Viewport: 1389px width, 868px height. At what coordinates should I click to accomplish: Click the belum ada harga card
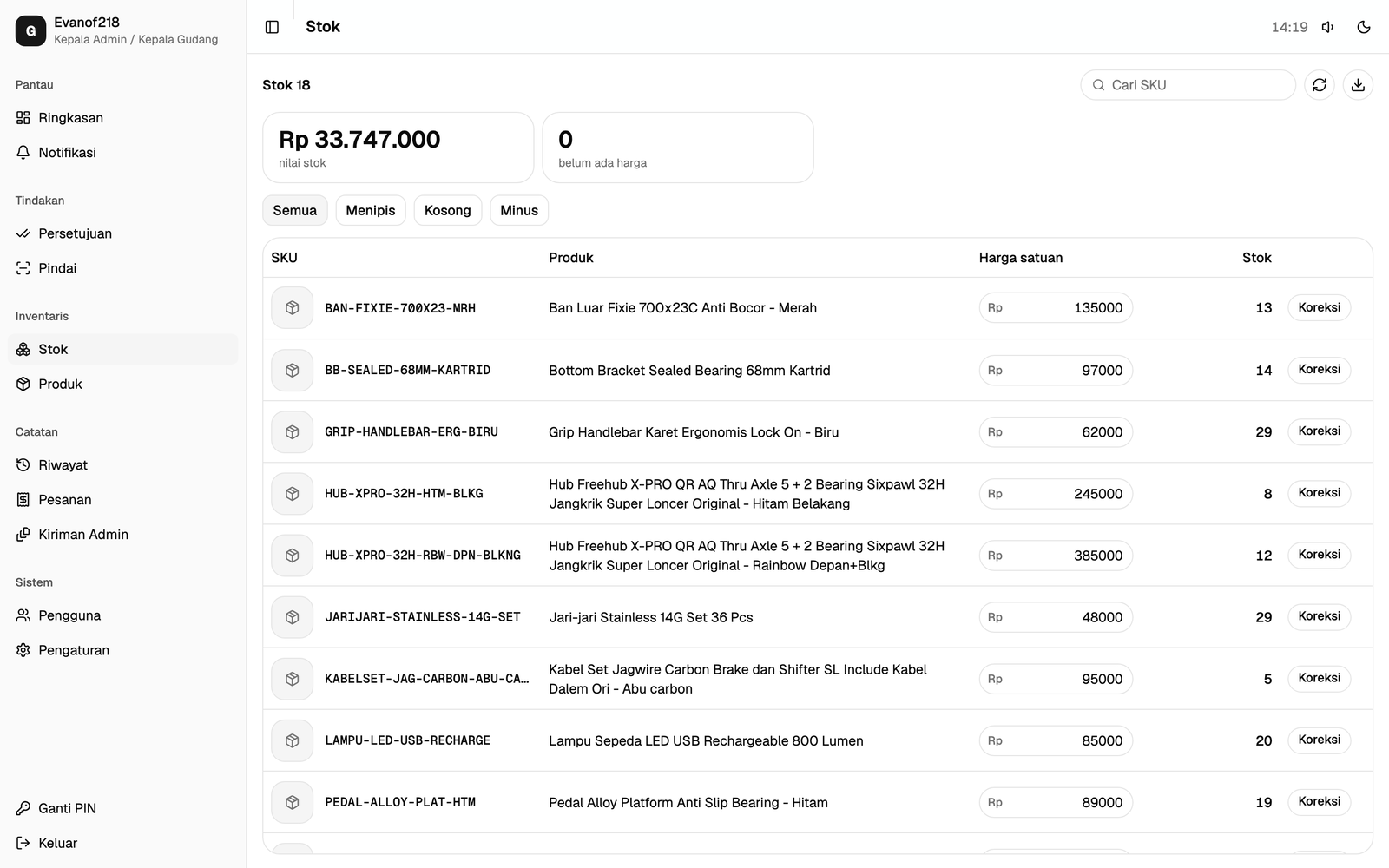click(678, 148)
